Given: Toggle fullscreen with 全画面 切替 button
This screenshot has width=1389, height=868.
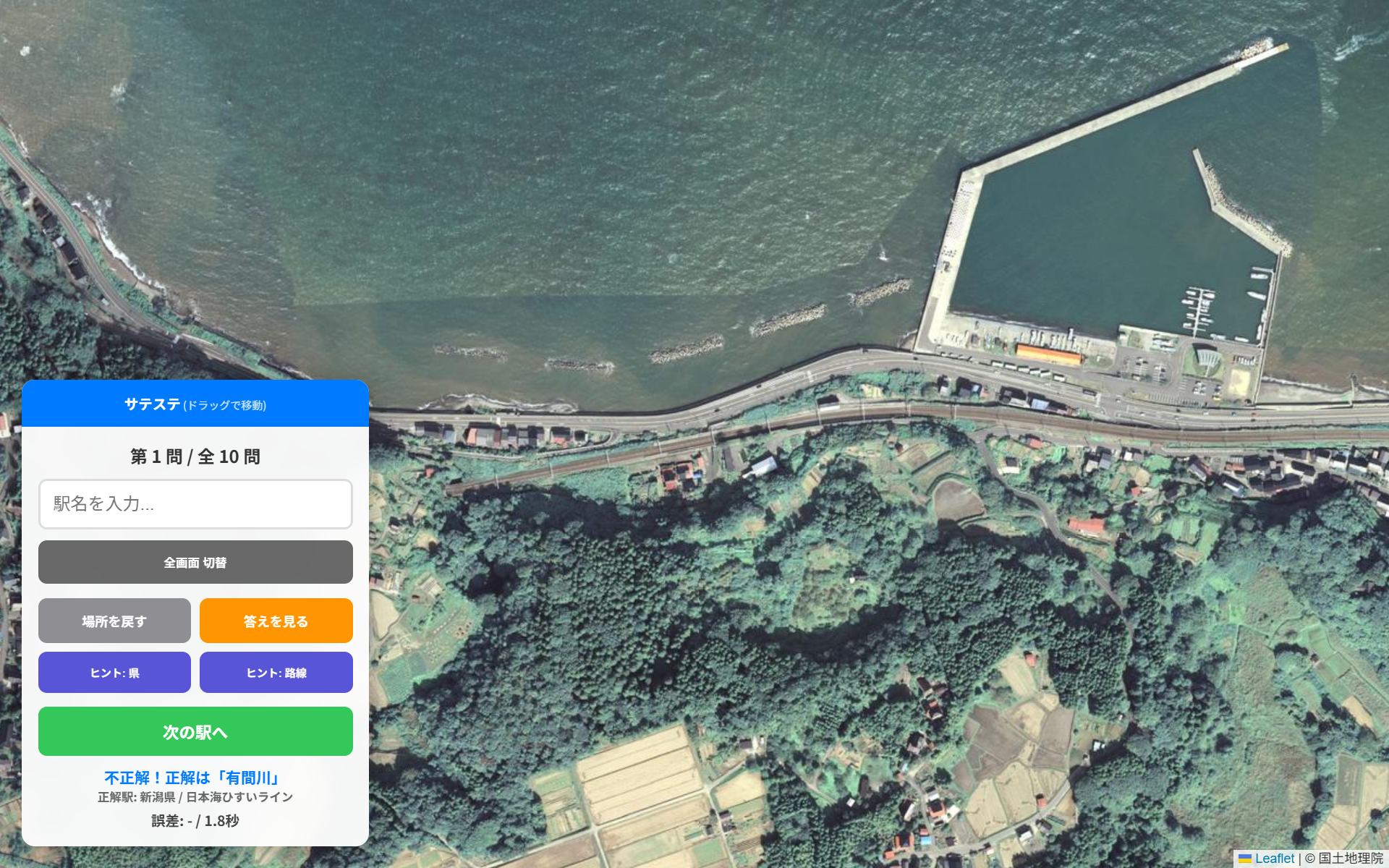Looking at the screenshot, I should click(x=195, y=562).
